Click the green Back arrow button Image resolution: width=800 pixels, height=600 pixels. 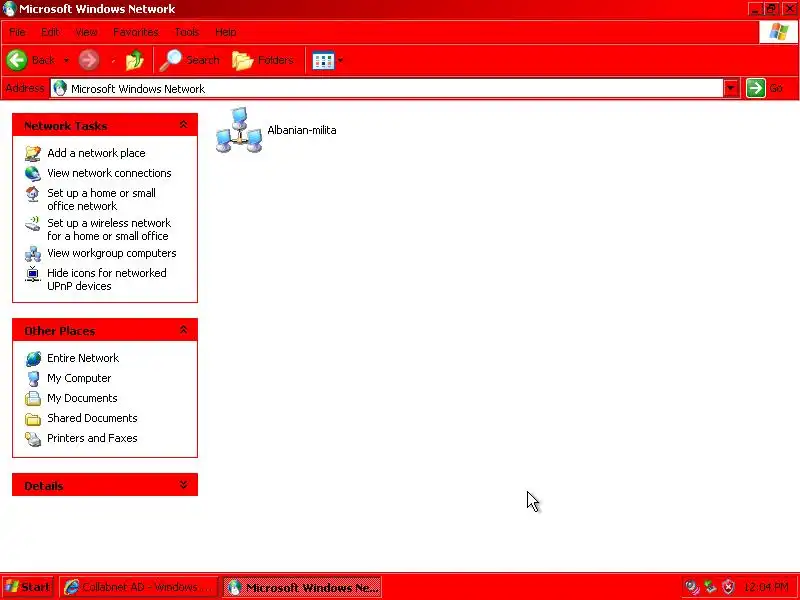tap(17, 60)
